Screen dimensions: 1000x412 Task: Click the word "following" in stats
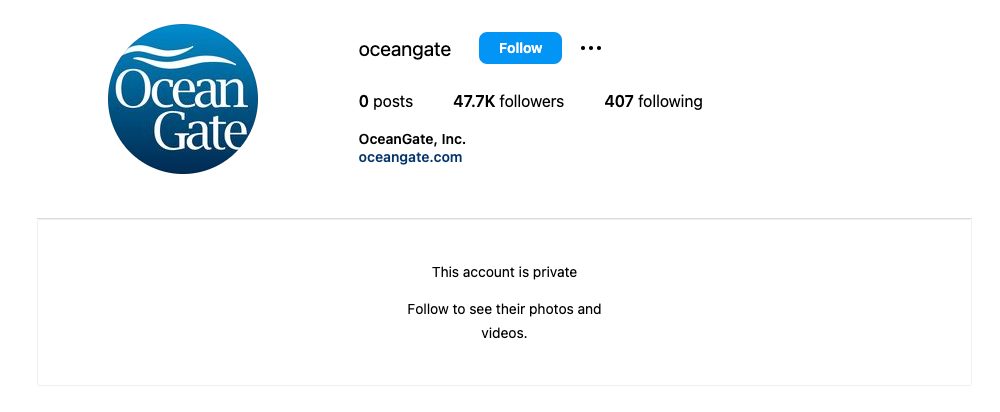tap(670, 101)
